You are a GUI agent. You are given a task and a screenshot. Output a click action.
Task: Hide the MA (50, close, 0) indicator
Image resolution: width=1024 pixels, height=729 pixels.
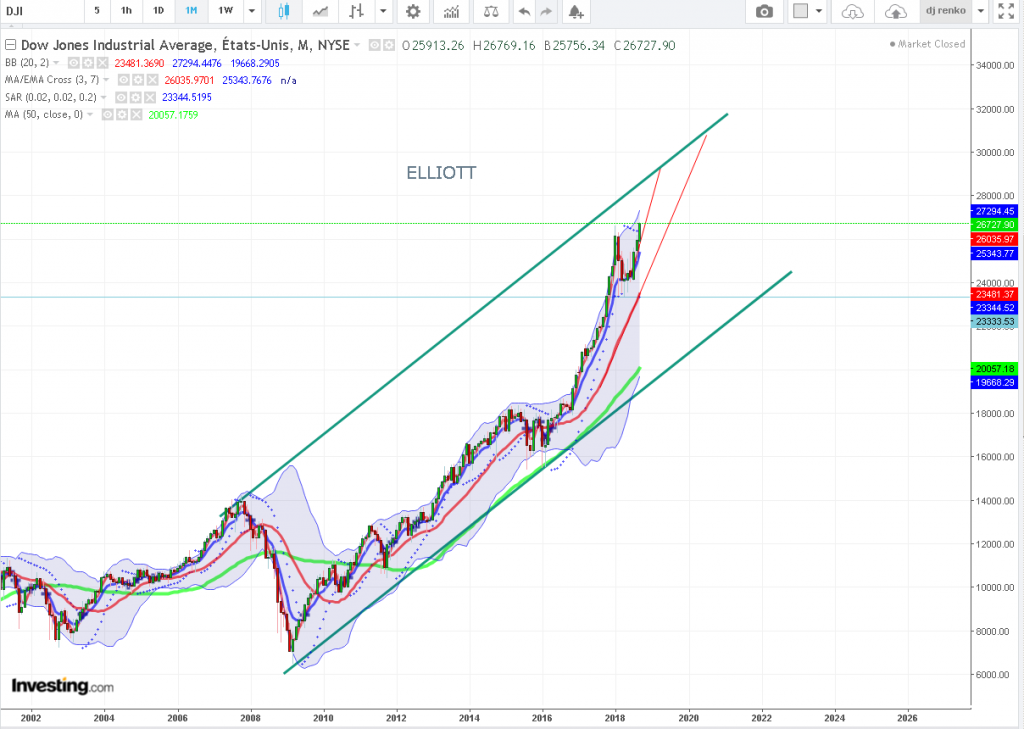[107, 114]
